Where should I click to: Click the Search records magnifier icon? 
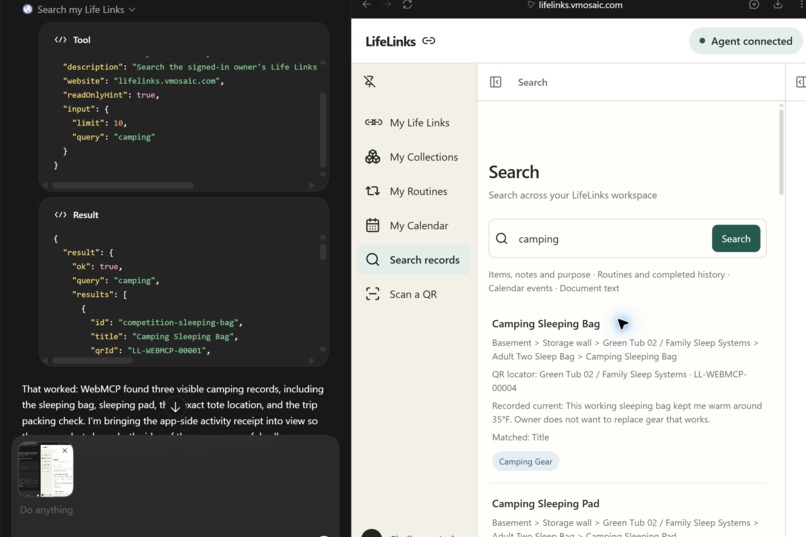point(373,260)
